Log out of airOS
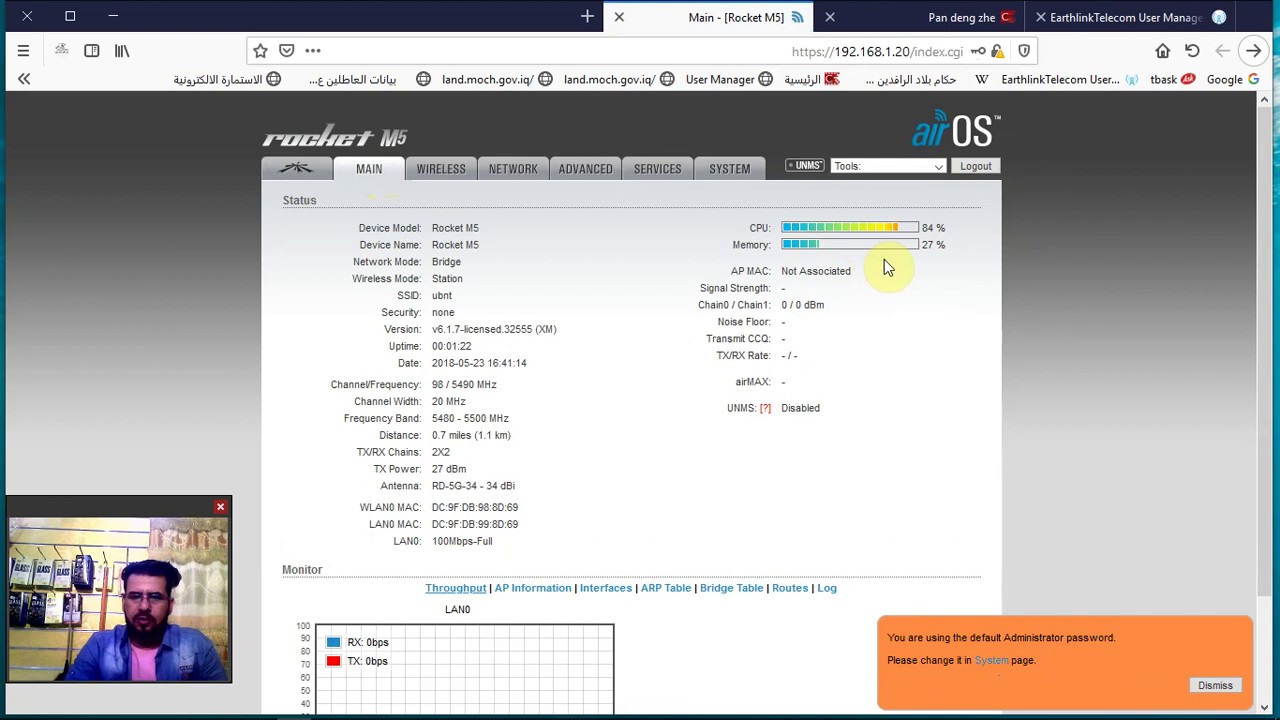Image resolution: width=1280 pixels, height=720 pixels. point(975,166)
